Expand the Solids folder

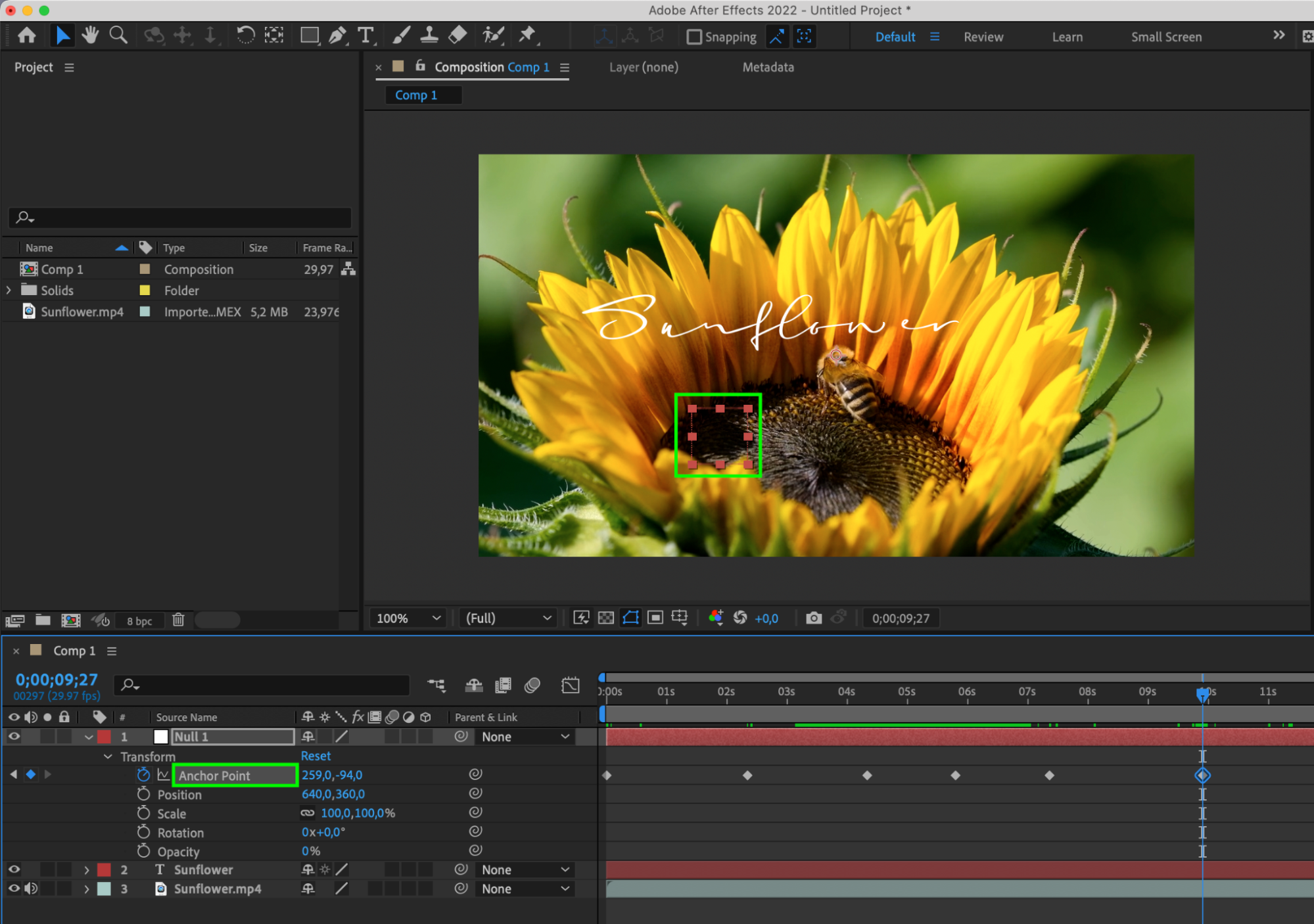pos(9,290)
